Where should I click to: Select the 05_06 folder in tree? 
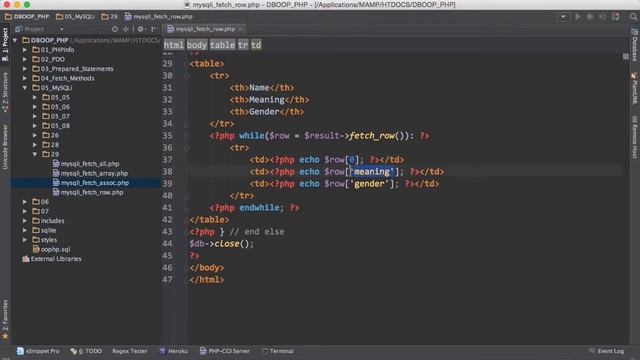pyautogui.click(x=56, y=107)
